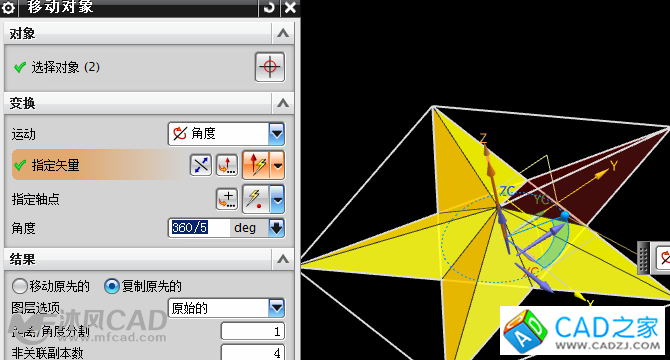Click the blue rotation angle handle ball
This screenshot has width=670, height=360.
point(565,216)
